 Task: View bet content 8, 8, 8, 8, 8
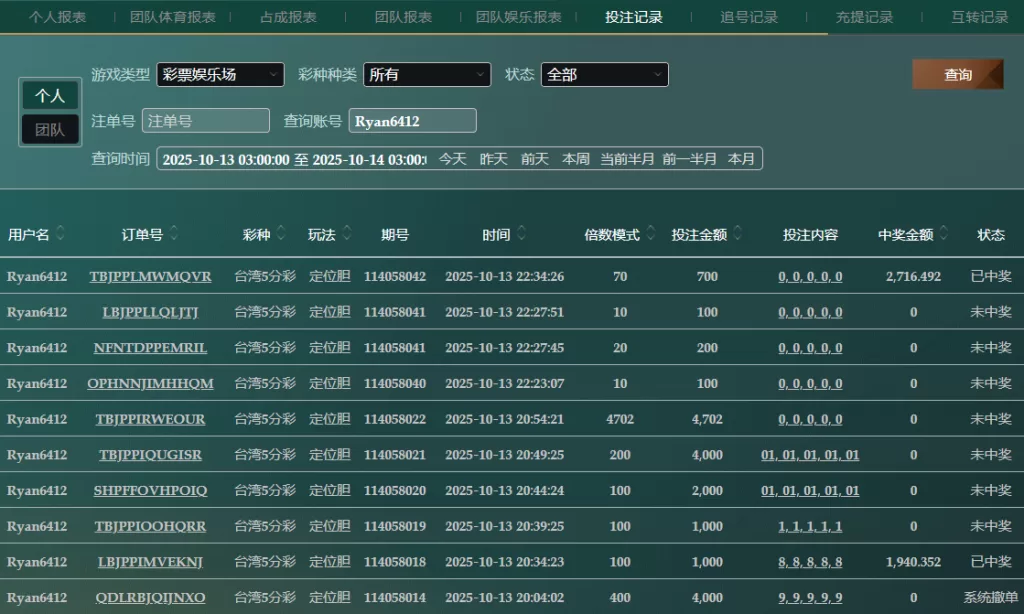click(x=810, y=562)
